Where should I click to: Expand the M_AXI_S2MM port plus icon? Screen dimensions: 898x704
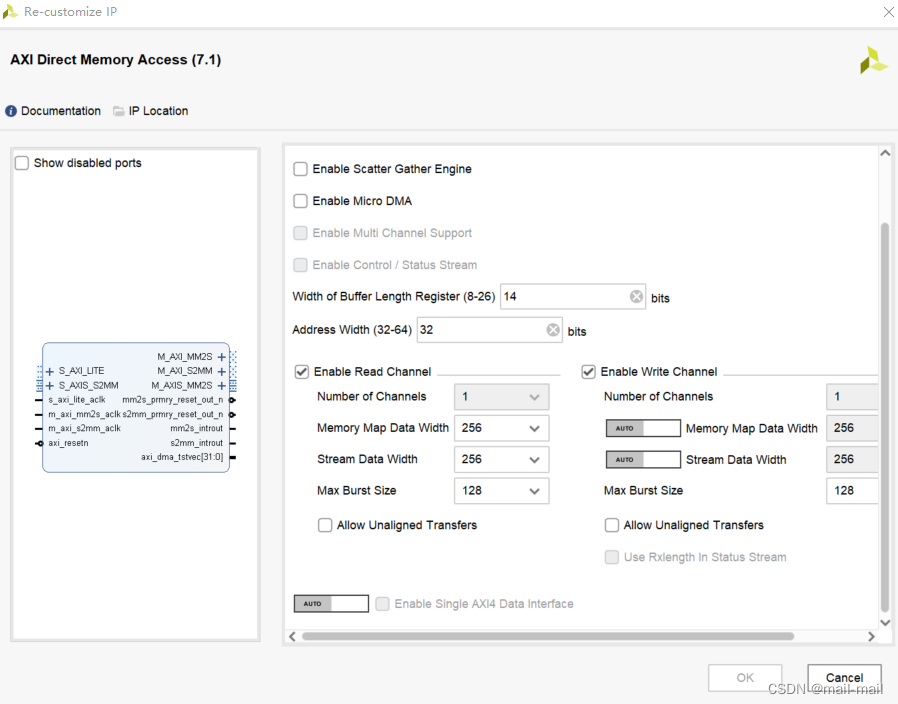tap(222, 371)
